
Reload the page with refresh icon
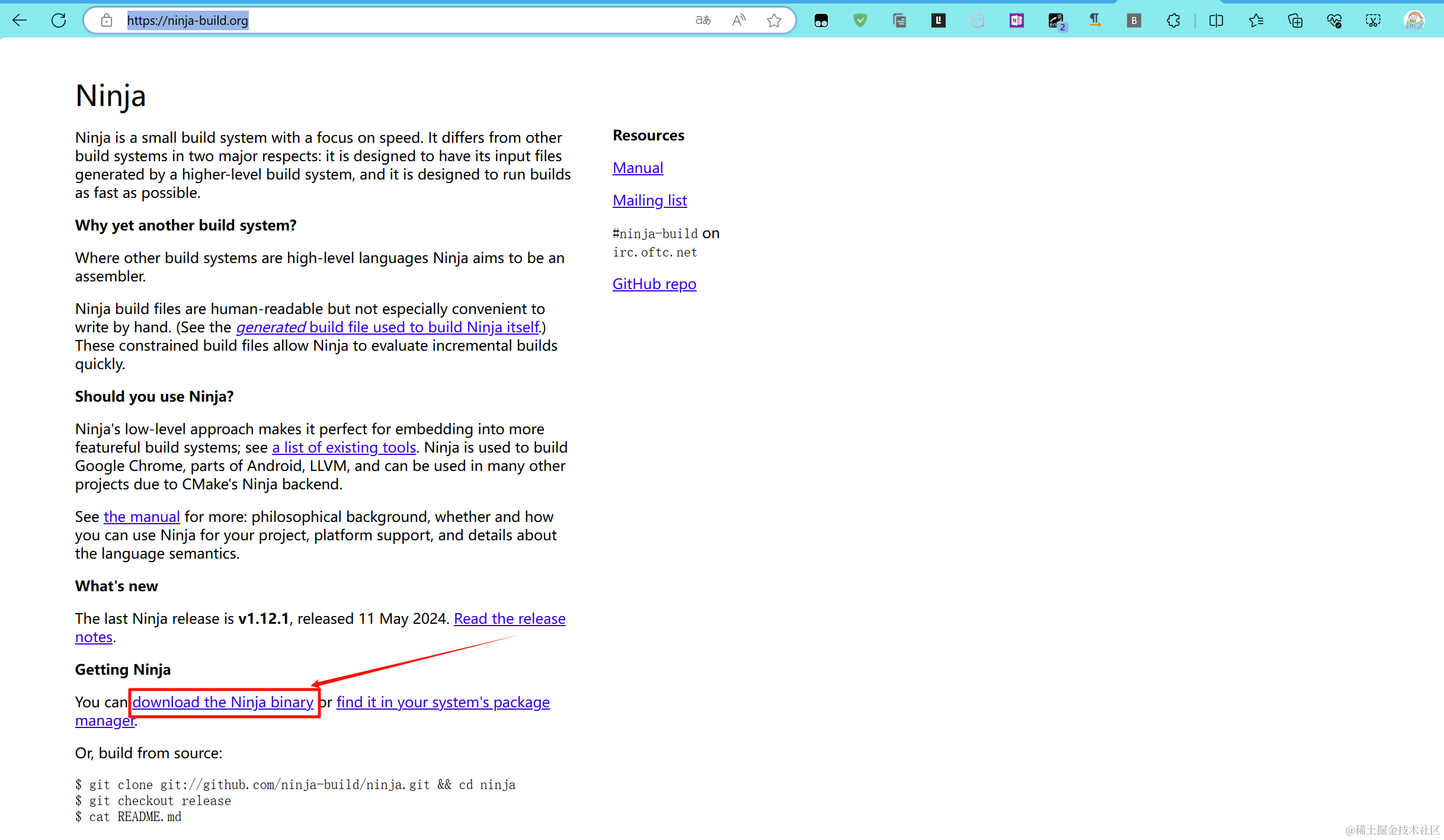click(x=59, y=21)
